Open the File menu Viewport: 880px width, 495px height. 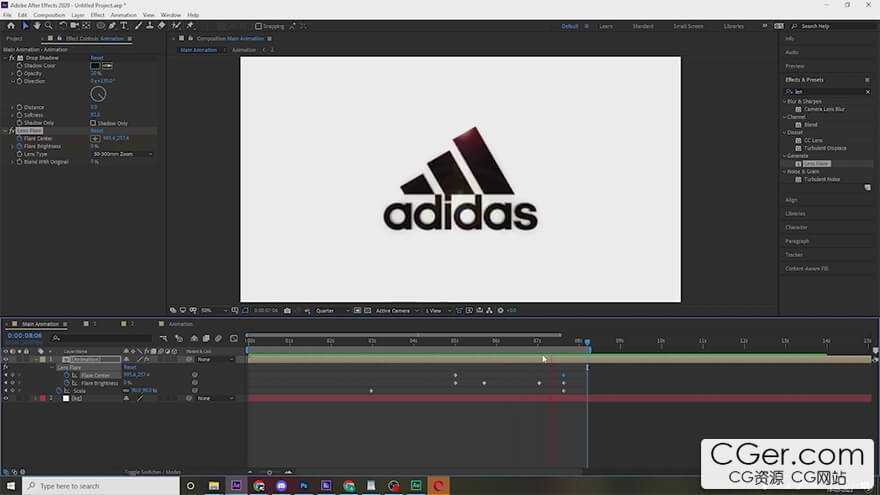7,15
